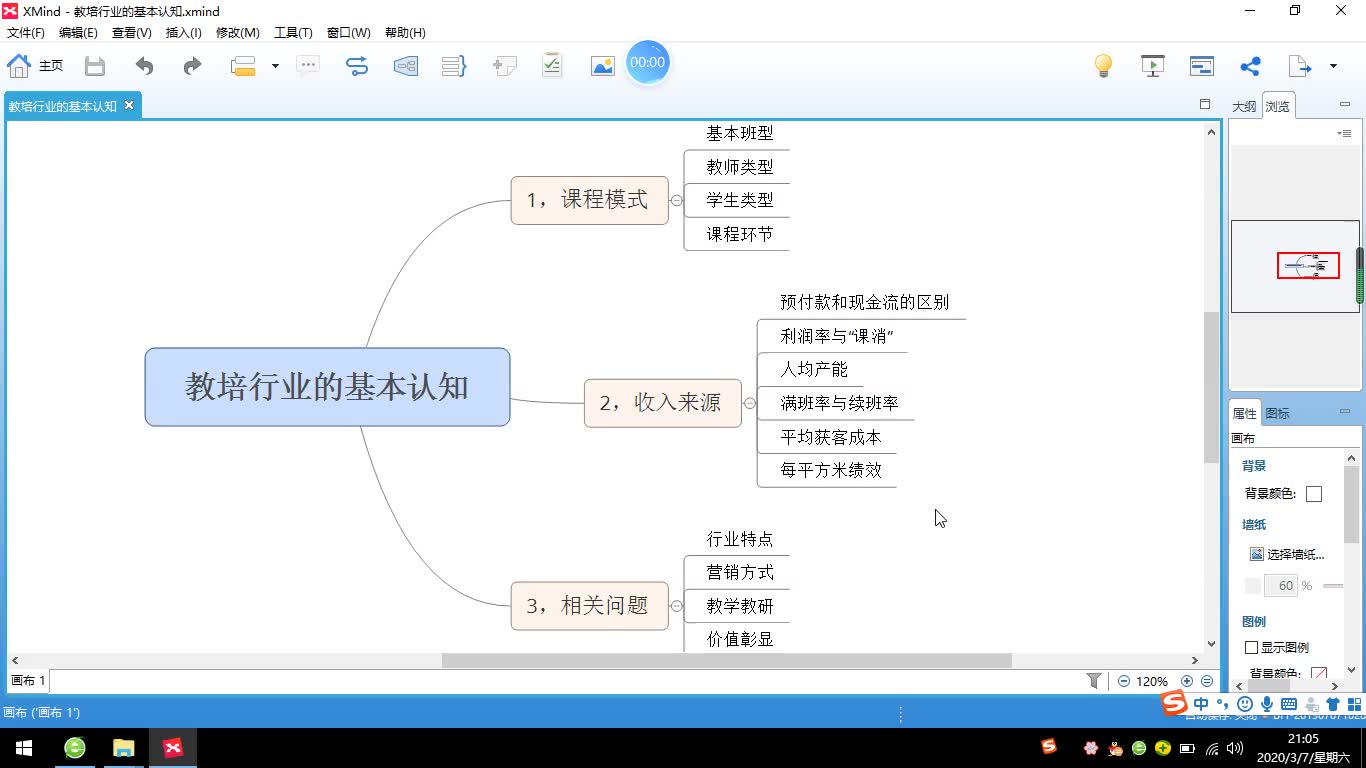Adjust the wallpaper opacity slider

coord(1333,585)
